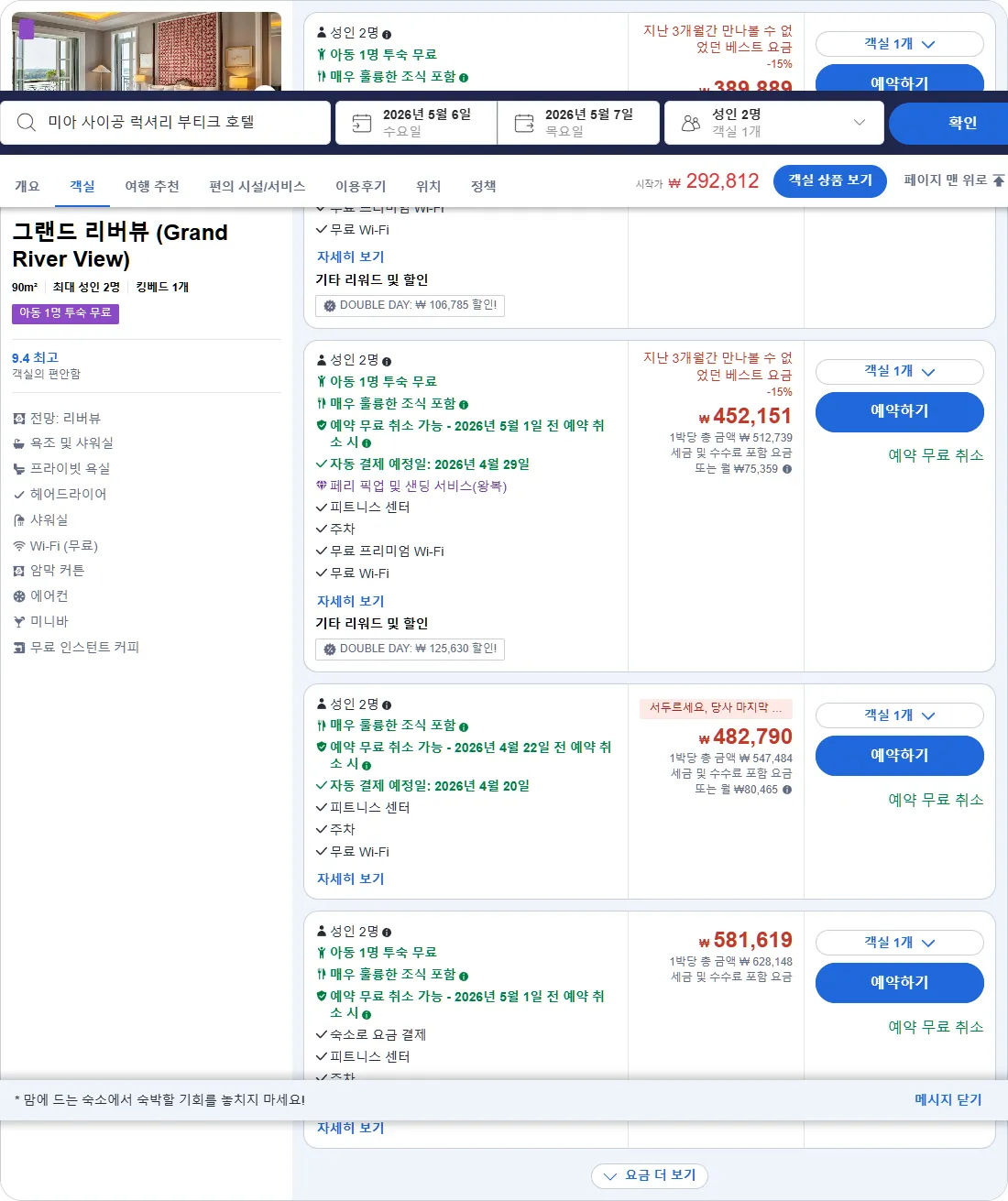Viewport: 1008px width, 1201px height.
Task: Click the room photo thumbnail
Action: (147, 51)
